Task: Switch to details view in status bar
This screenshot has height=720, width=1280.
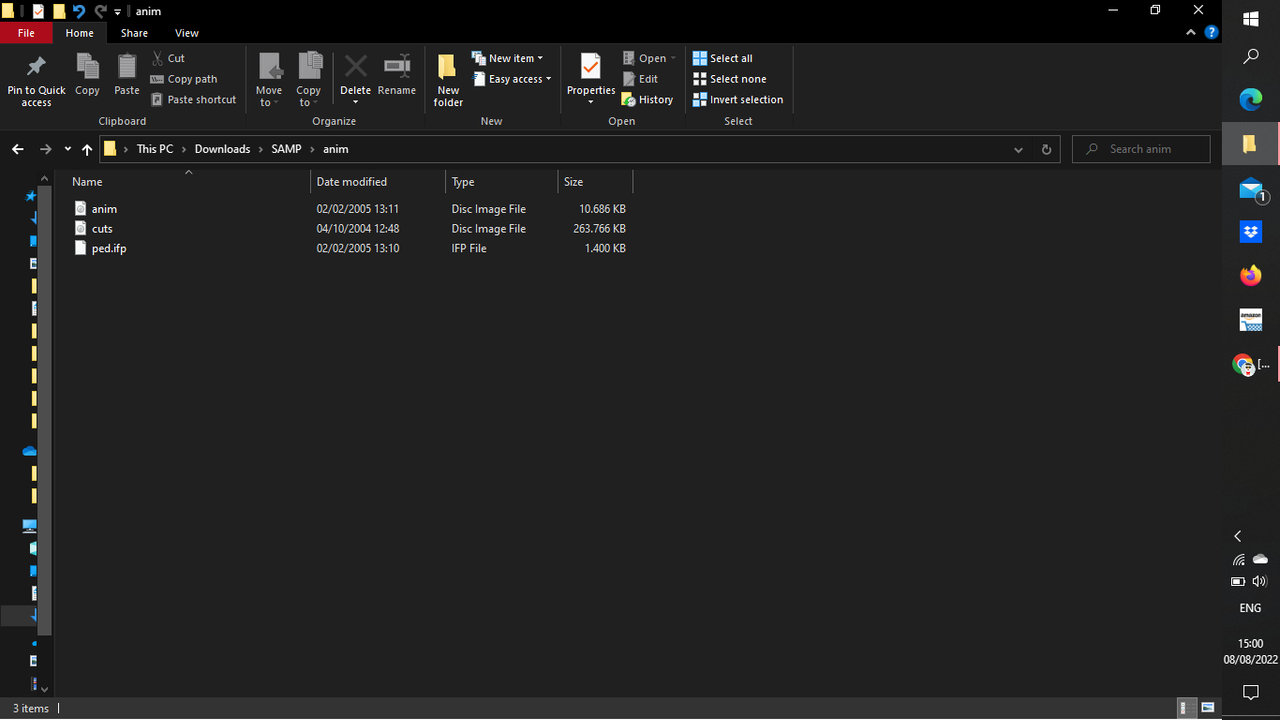Action: (1186, 708)
